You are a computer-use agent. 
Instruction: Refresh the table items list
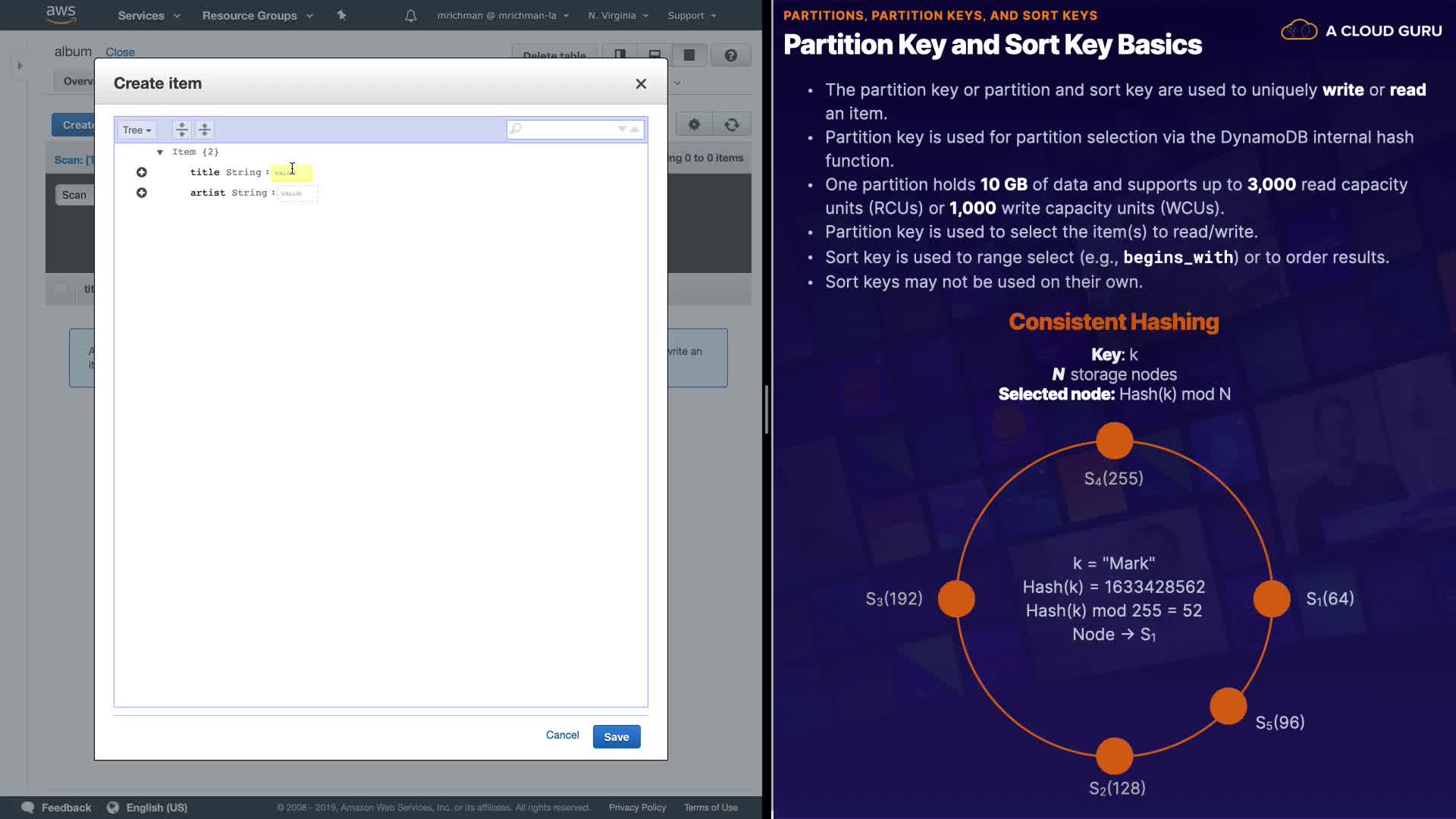[732, 124]
